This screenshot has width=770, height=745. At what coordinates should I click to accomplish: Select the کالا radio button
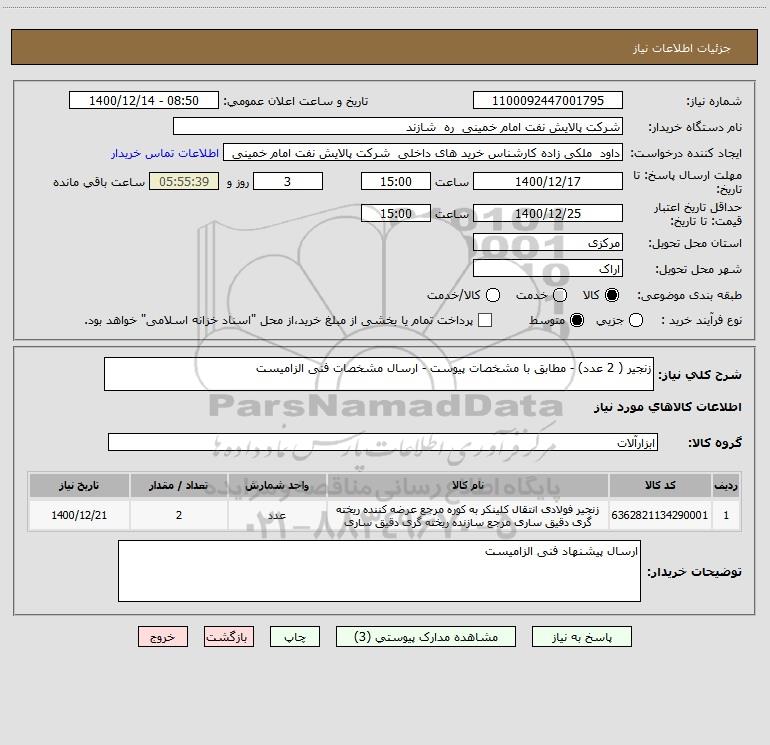click(612, 295)
